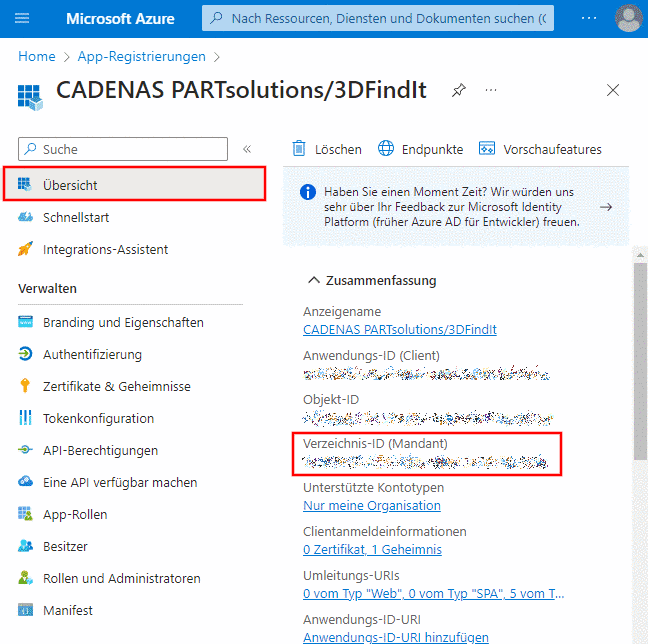Viewport: 648px width, 644px height.
Task: Open the Umleitungs-URIs link
Action: 434,594
